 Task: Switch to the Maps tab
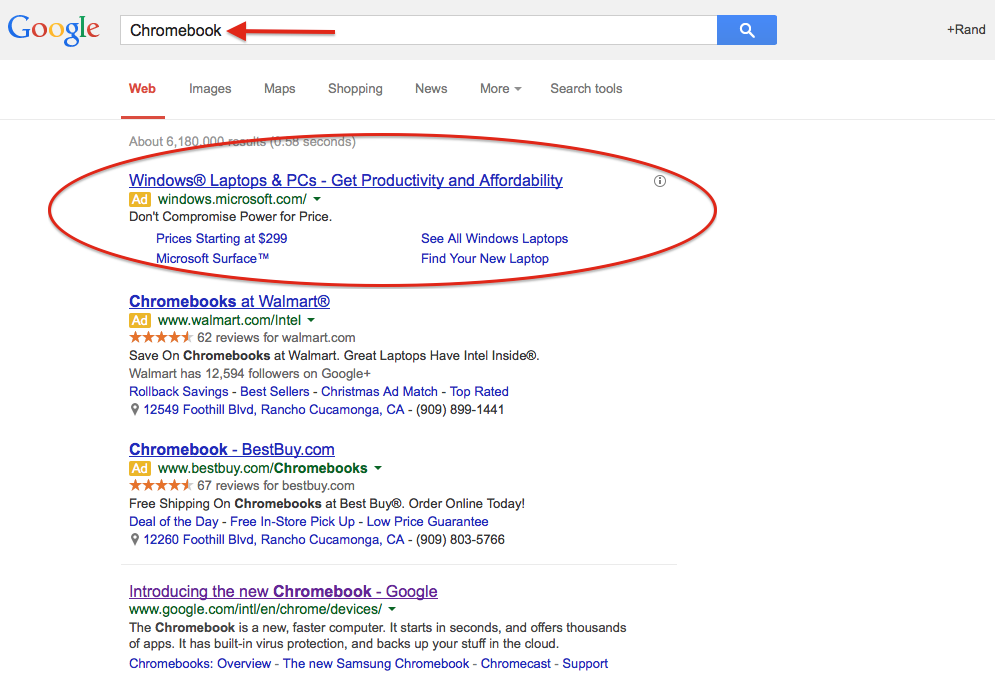click(280, 89)
